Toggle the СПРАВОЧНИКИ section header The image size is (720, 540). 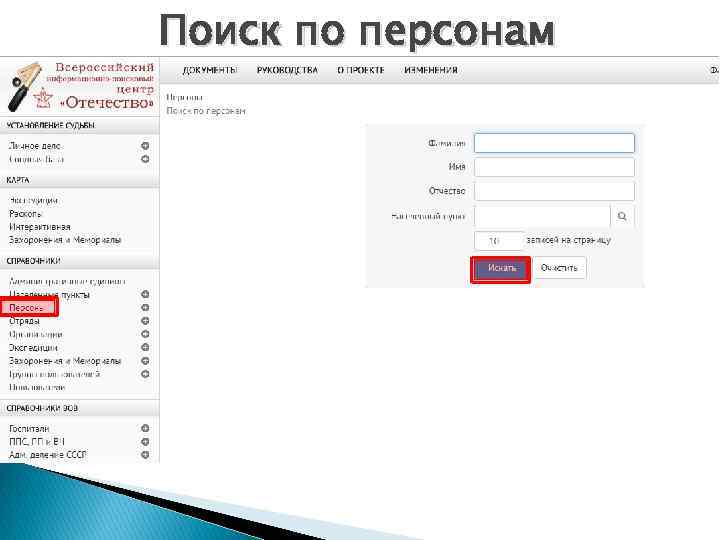(79, 261)
